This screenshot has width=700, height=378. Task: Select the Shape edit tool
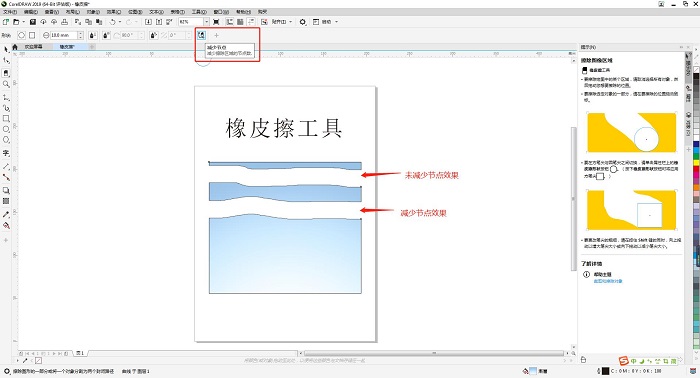tap(6, 61)
